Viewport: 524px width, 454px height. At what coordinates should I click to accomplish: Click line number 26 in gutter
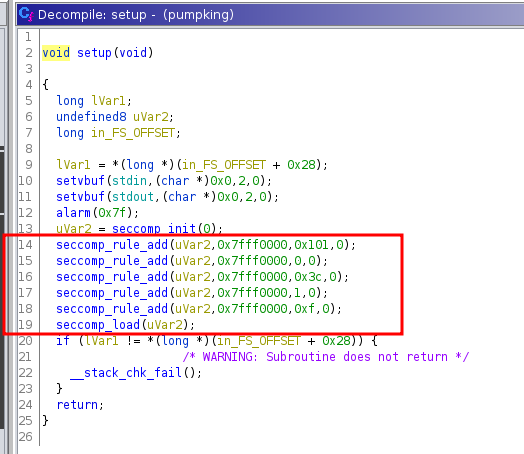tap(25, 437)
